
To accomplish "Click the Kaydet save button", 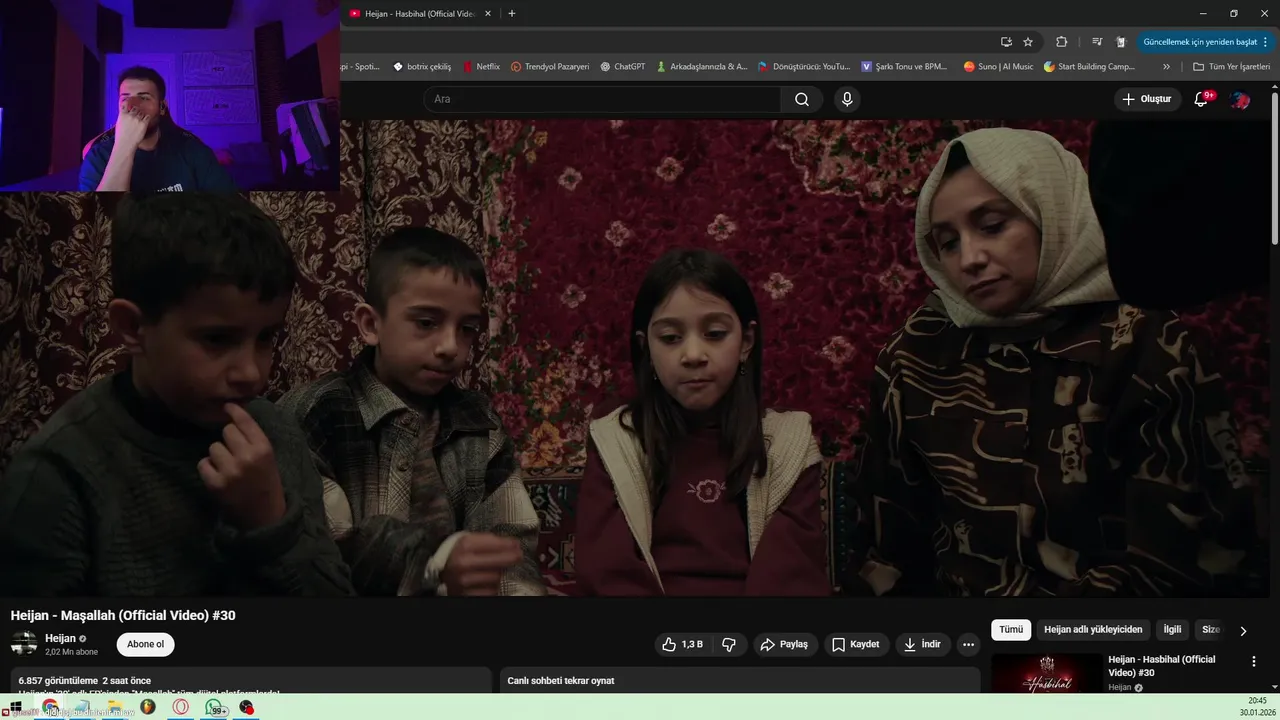I will click(x=856, y=644).
